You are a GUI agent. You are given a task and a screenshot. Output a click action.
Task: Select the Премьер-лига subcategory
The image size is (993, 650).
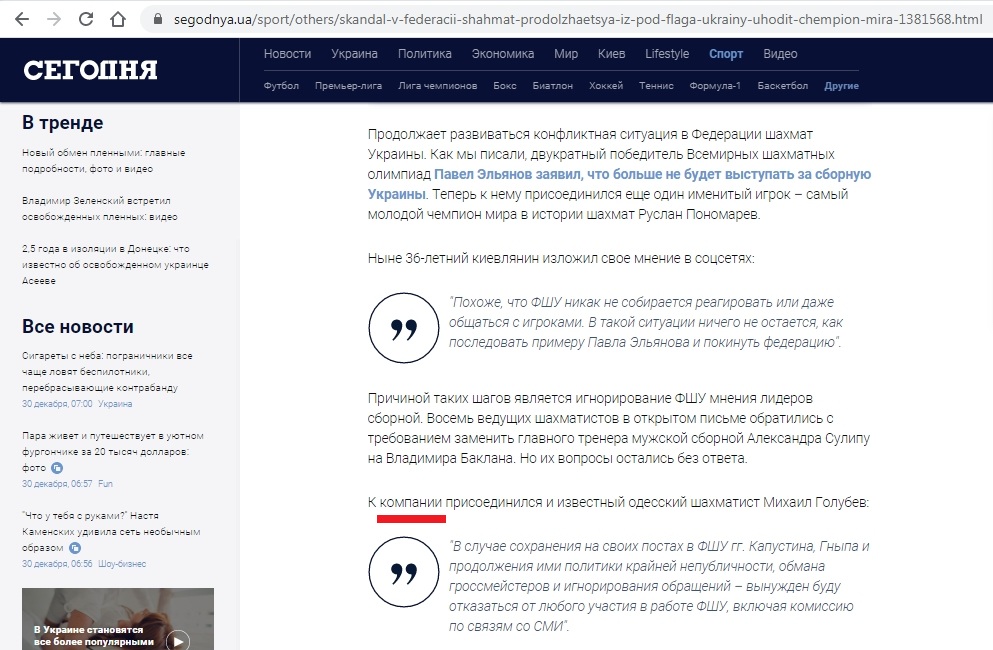coord(348,86)
